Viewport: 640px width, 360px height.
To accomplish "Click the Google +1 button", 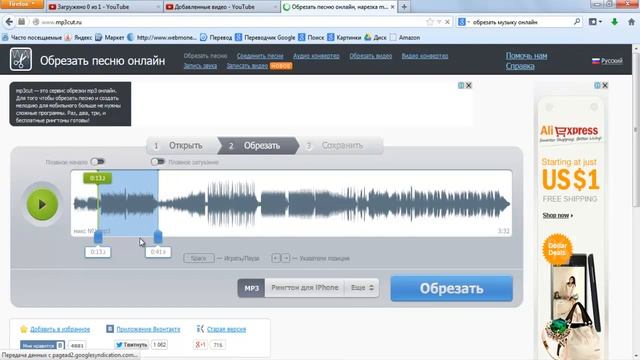I will pos(200,345).
